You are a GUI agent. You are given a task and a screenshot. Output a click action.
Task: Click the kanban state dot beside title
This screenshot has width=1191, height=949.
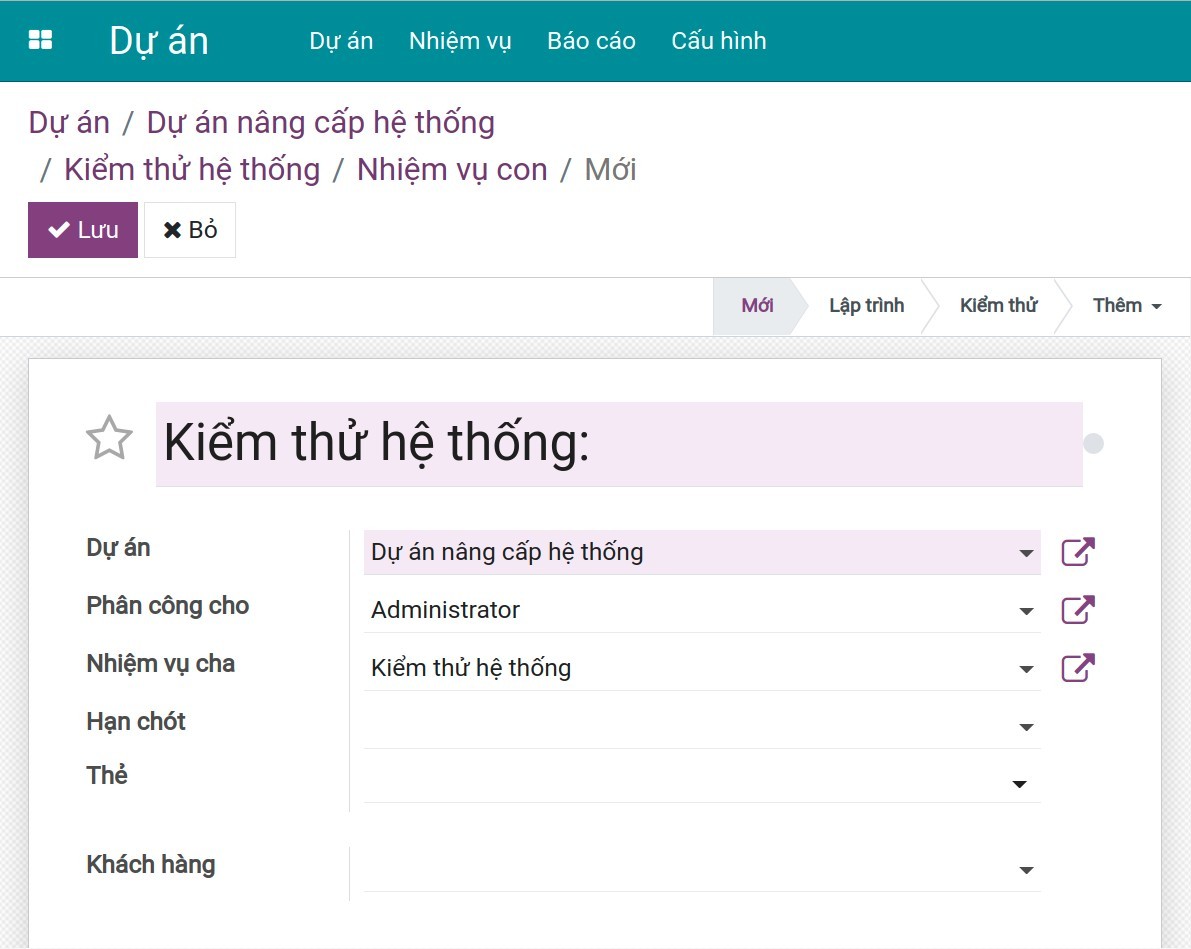(1092, 441)
